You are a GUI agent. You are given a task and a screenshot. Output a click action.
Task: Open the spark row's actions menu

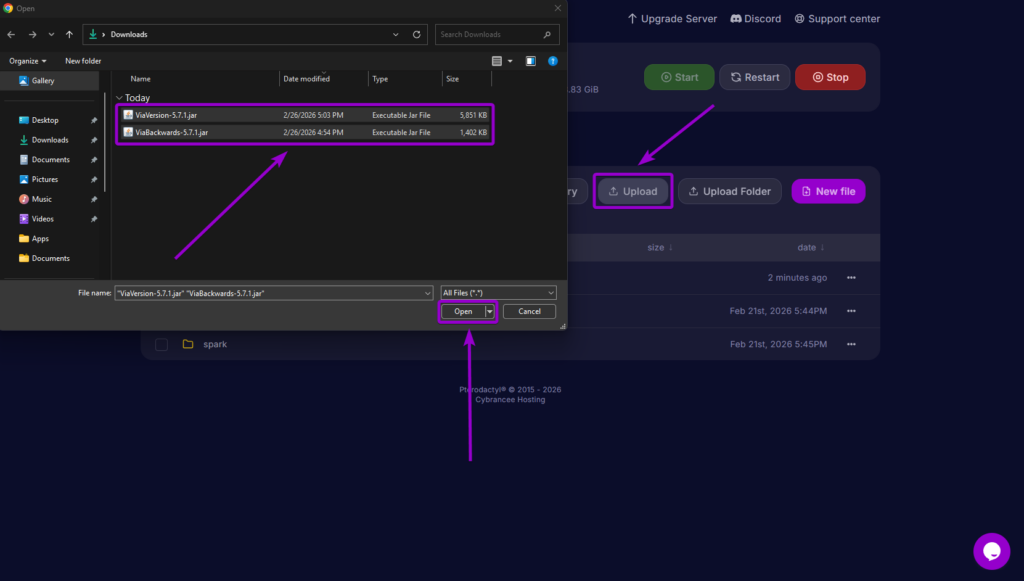pyautogui.click(x=850, y=344)
